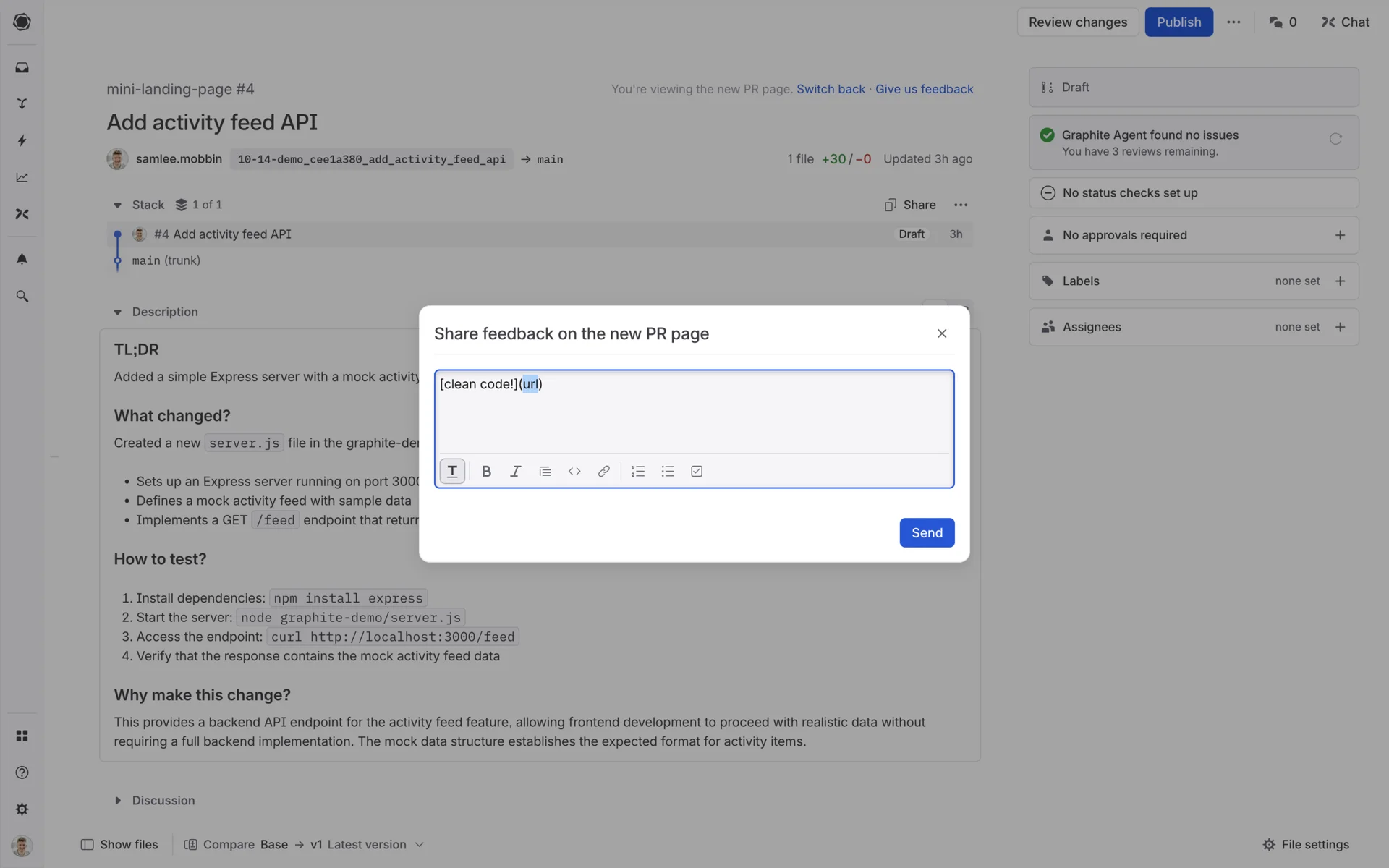Screen dimensions: 1389x868
Task: Send the feedback message
Action: (x=926, y=532)
